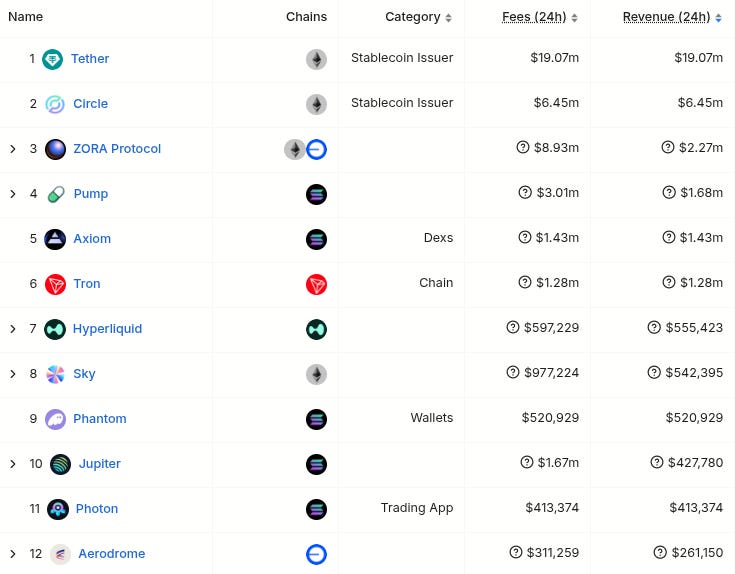Open the Phantom link
735x574 pixels.
coord(100,418)
